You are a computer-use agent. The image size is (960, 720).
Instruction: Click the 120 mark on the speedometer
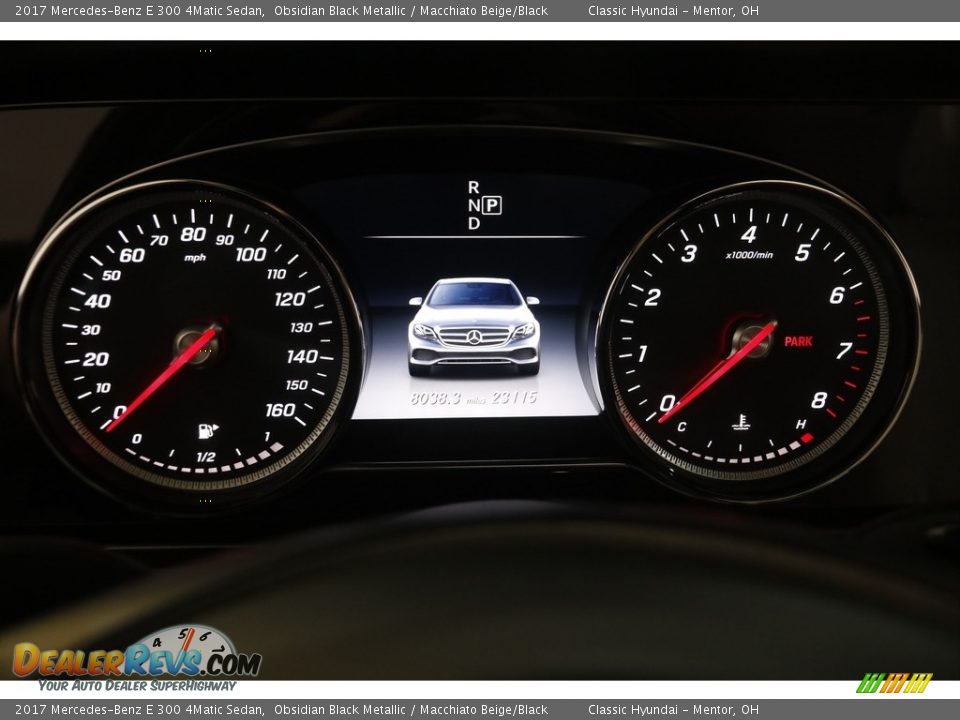click(290, 299)
